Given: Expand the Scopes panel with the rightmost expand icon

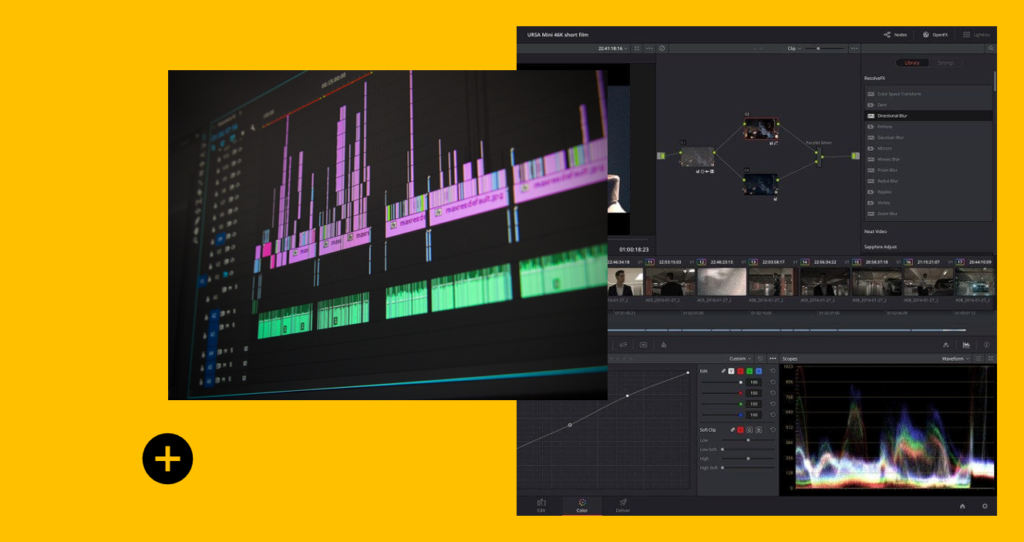Looking at the screenshot, I should coord(991,359).
